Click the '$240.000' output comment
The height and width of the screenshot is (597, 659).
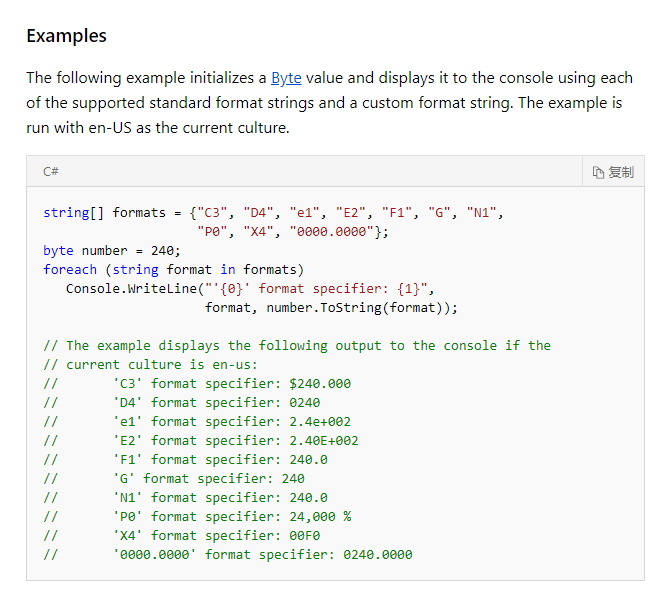click(x=320, y=384)
